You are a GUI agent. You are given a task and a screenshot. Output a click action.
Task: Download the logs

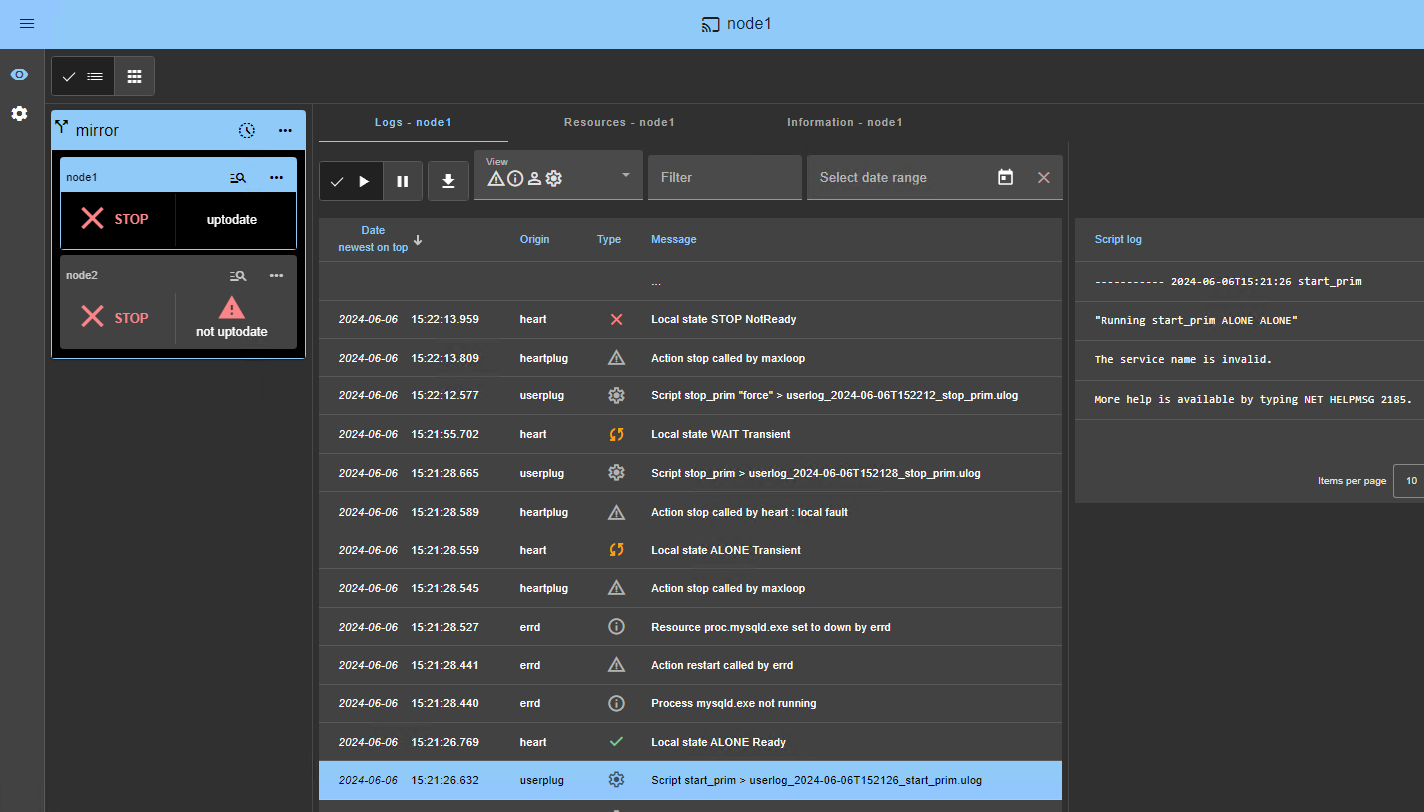pos(448,181)
